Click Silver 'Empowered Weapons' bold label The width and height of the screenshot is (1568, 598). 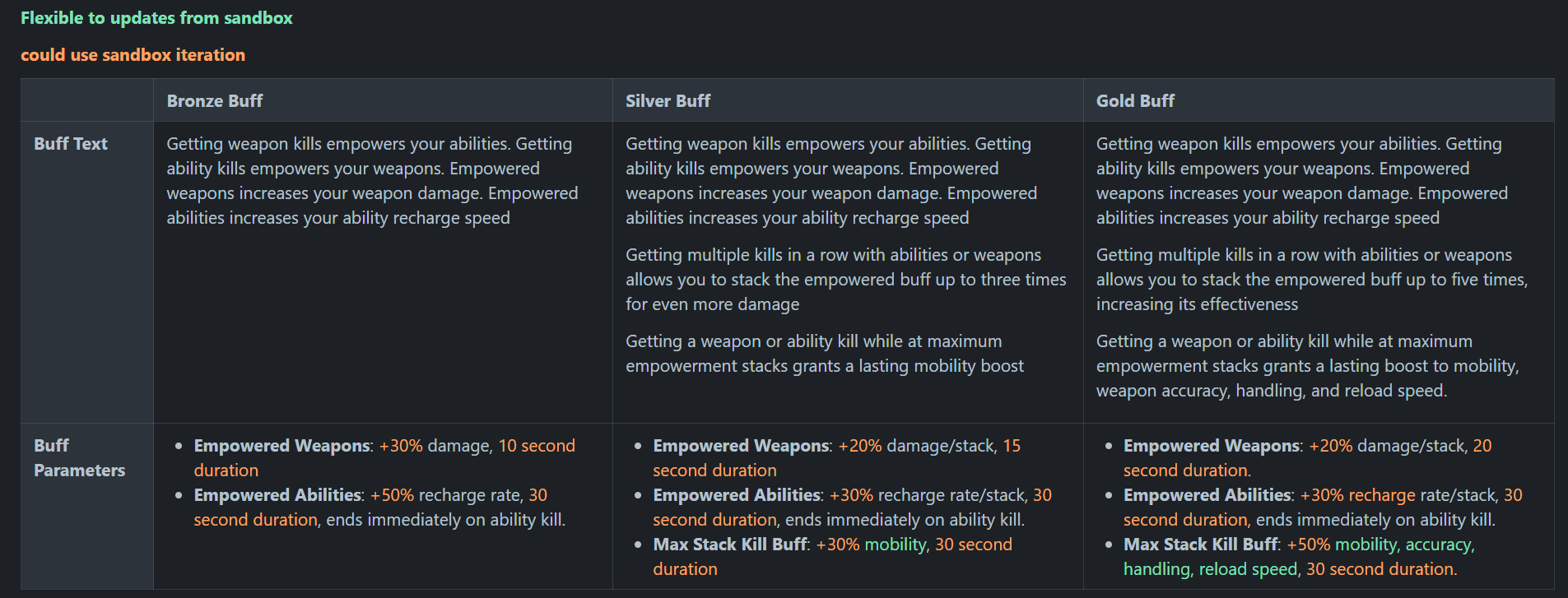[x=741, y=445]
